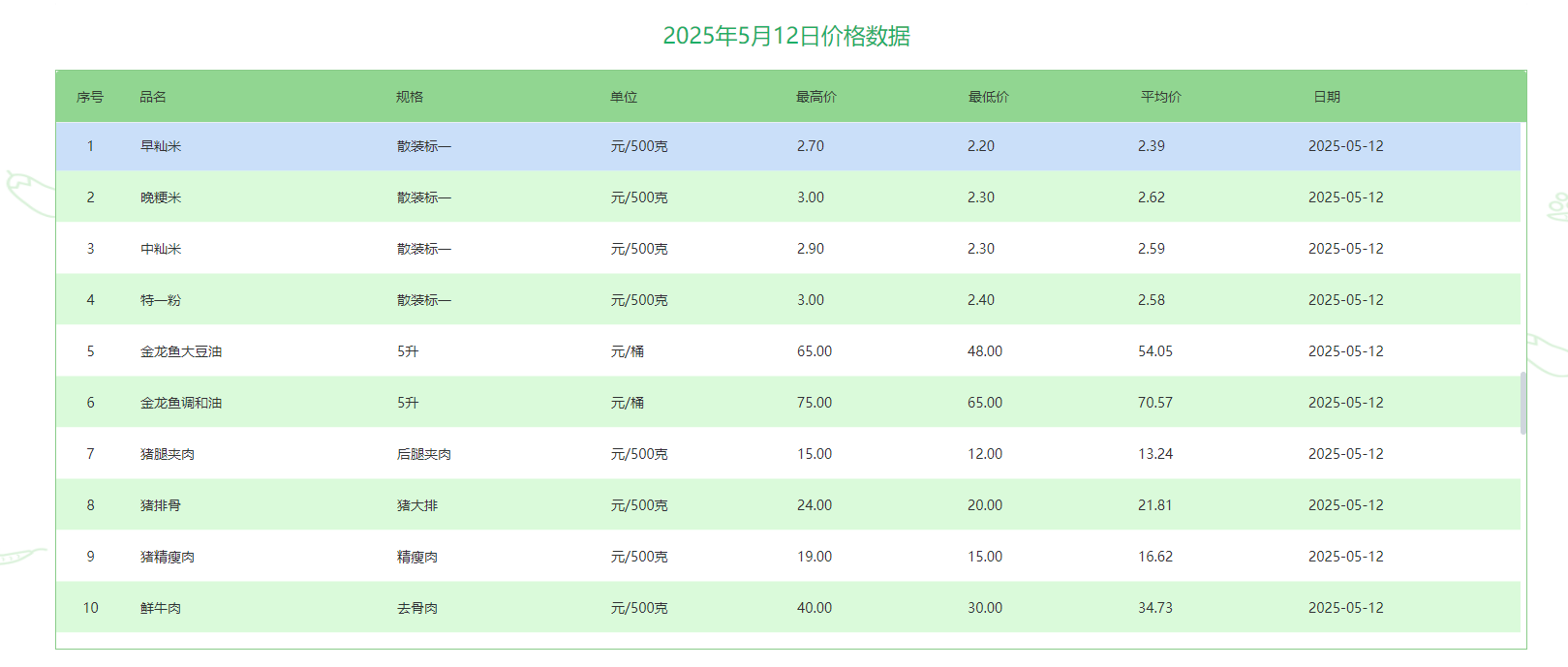This screenshot has height=667, width=1568.
Task: Click the 序号 column header
Action: (x=90, y=97)
